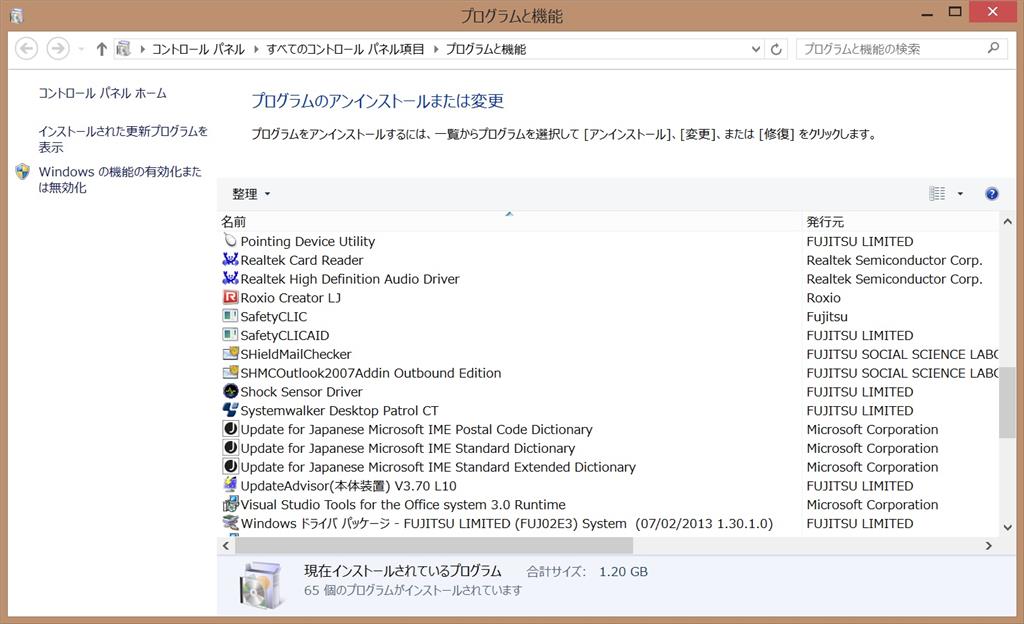Open コントロール パネル ホーム link
The height and width of the screenshot is (624, 1024).
click(103, 93)
